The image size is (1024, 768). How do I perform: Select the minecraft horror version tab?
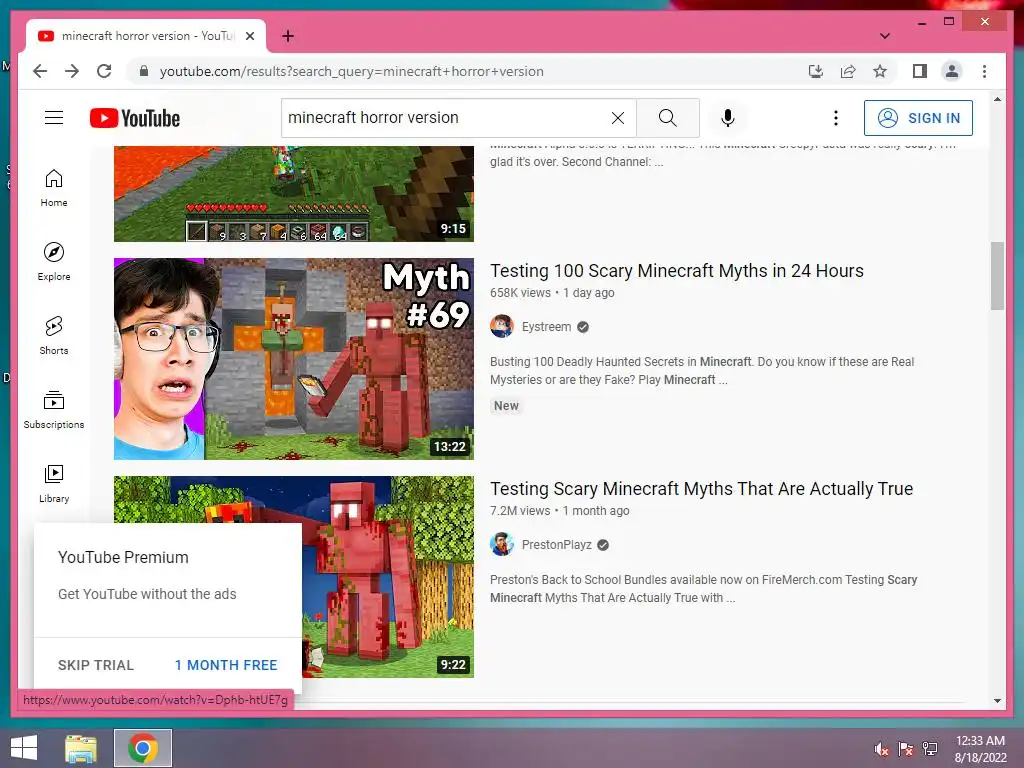coord(147,36)
